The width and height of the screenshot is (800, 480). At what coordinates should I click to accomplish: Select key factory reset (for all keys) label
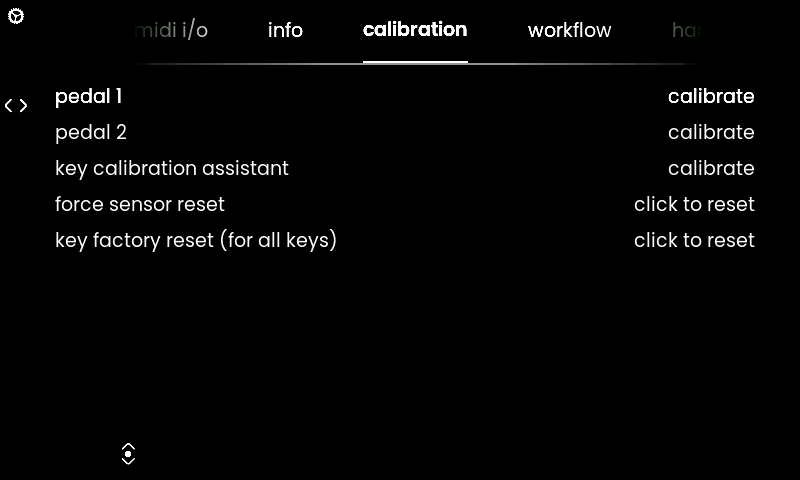click(x=196, y=240)
